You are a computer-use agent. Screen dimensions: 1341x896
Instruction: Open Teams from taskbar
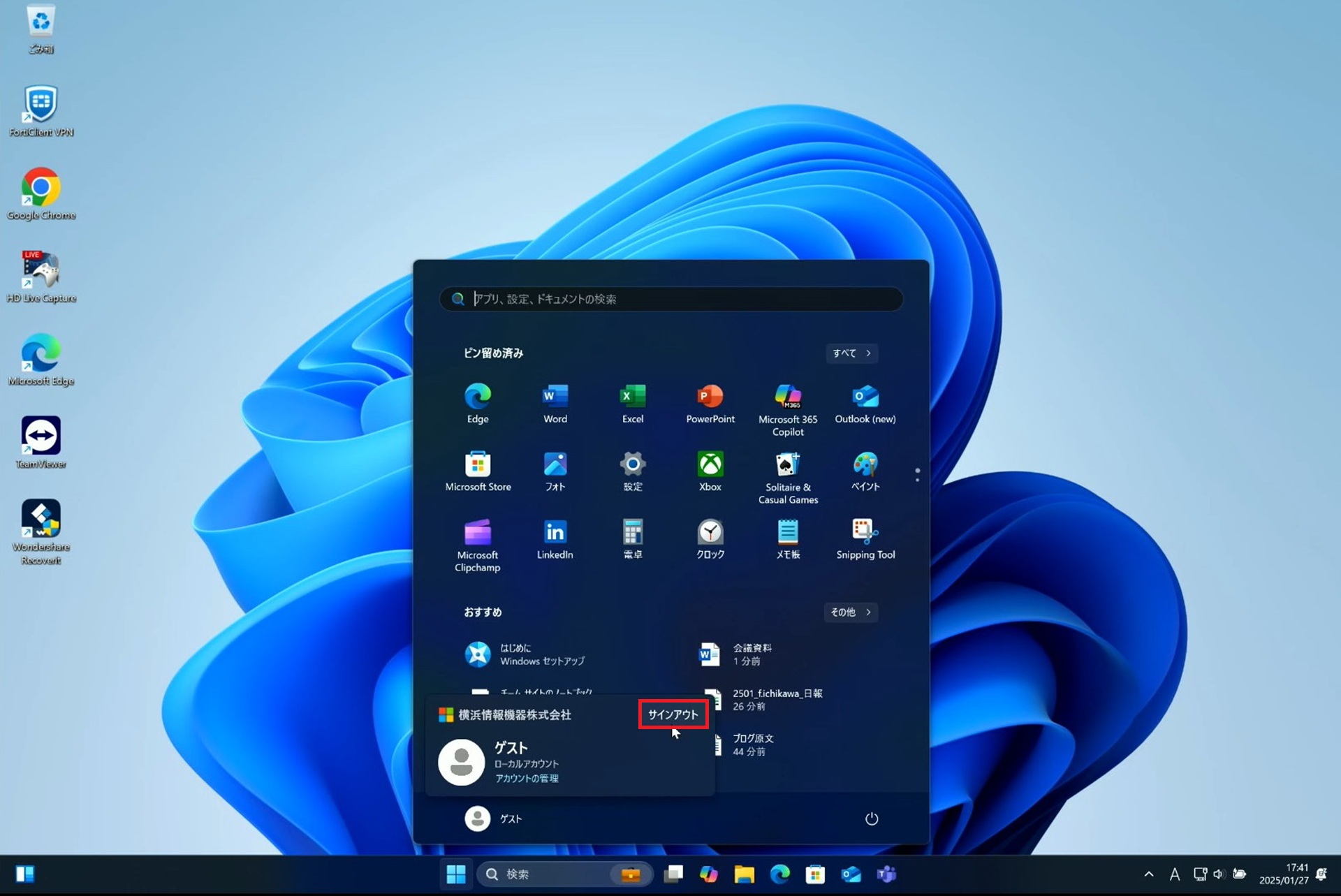(x=886, y=874)
